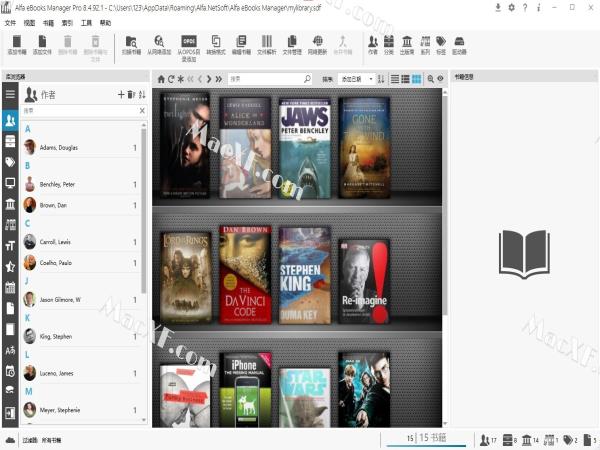The image size is (600, 450).
Task: Open the 帮助 (Help) menu
Action: click(x=105, y=23)
